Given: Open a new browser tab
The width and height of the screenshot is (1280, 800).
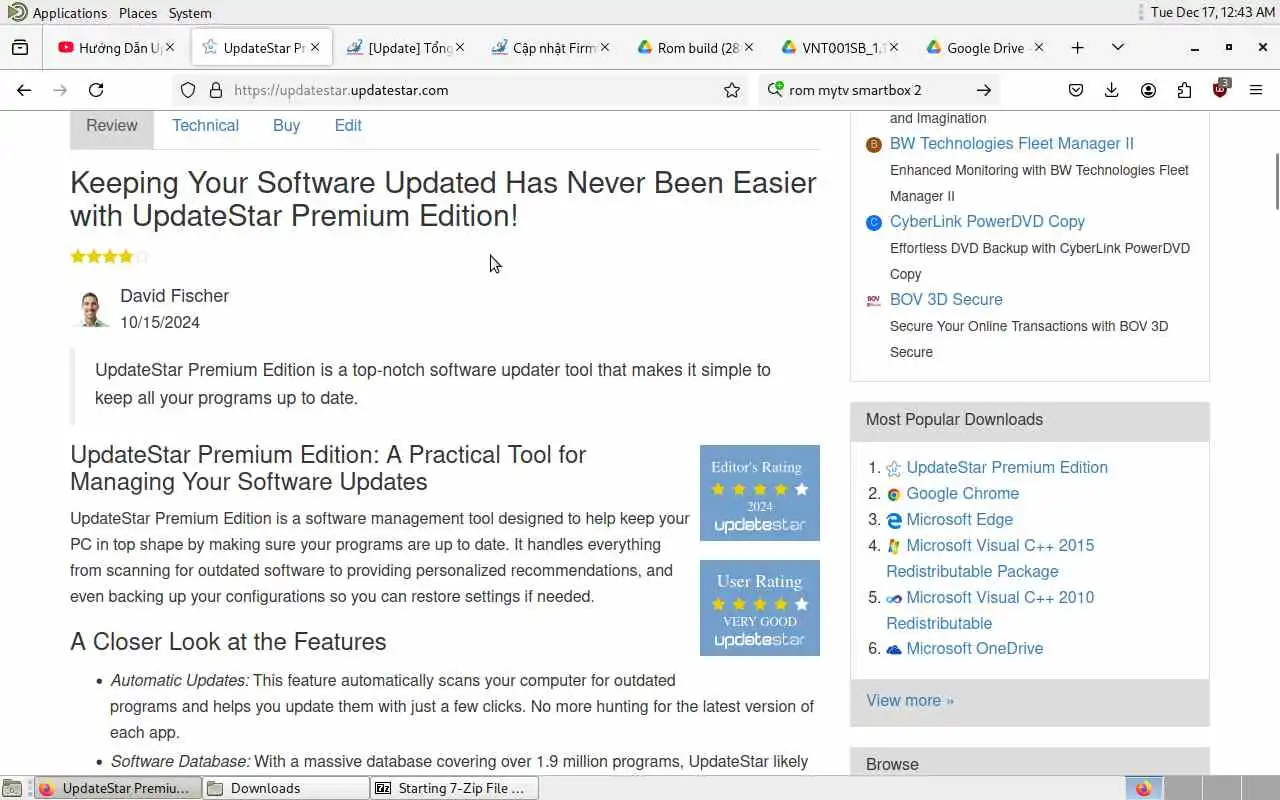Looking at the screenshot, I should pyautogui.click(x=1077, y=47).
